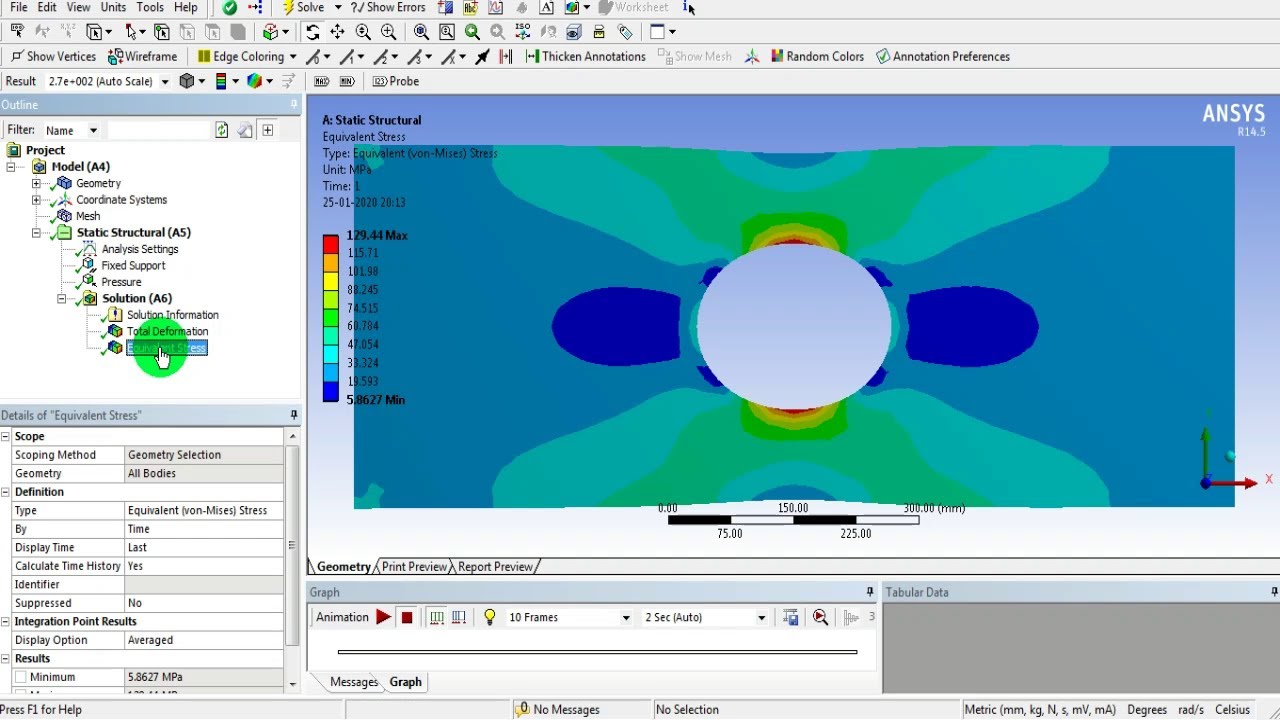Activate the Rotate view tool
Screen dimensions: 1280x720
312,32
